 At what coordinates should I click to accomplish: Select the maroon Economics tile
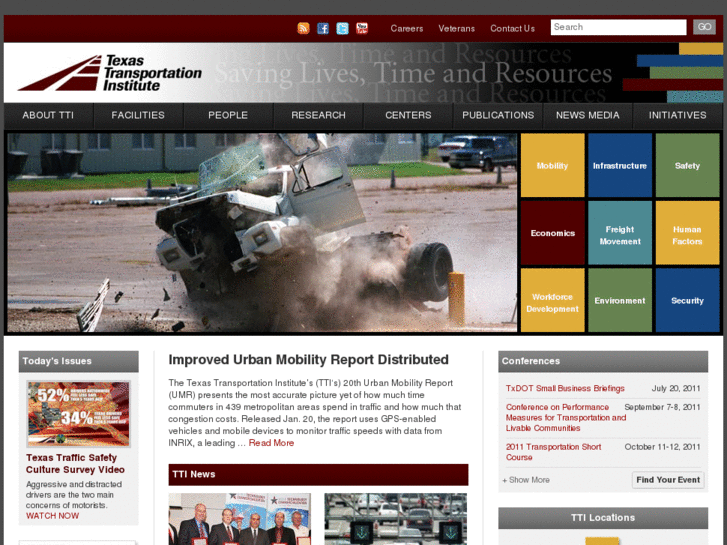pos(552,233)
